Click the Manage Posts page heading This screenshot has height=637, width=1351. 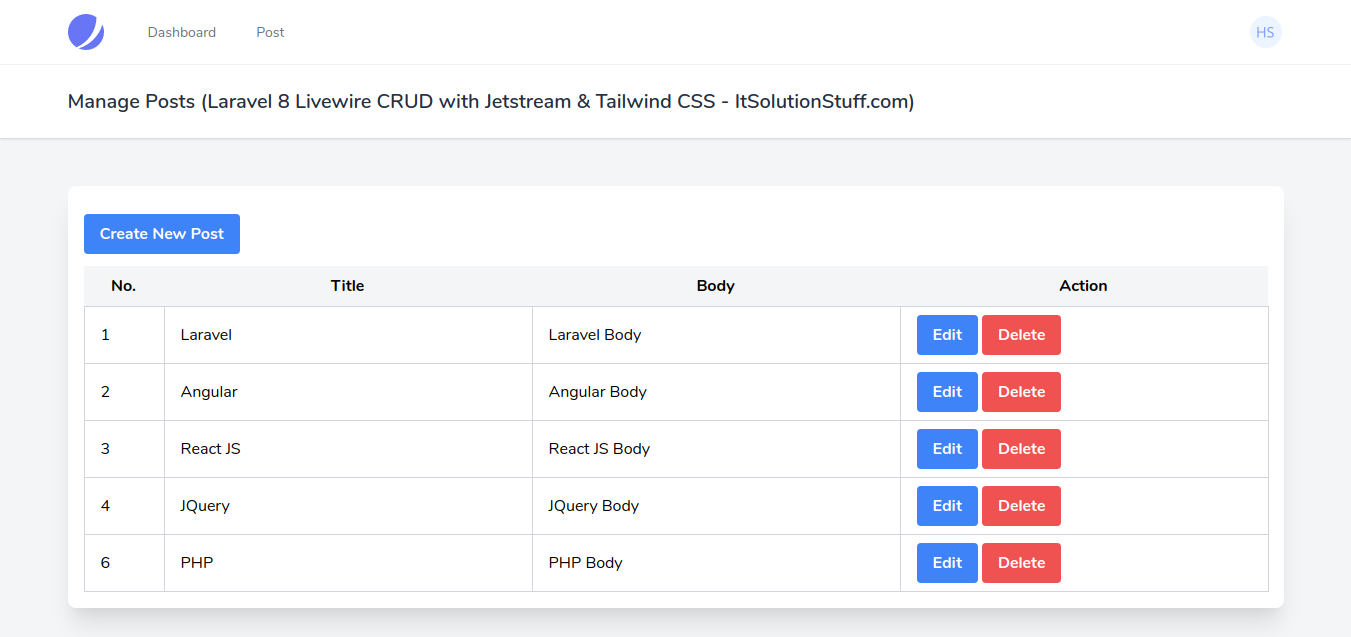[490, 101]
